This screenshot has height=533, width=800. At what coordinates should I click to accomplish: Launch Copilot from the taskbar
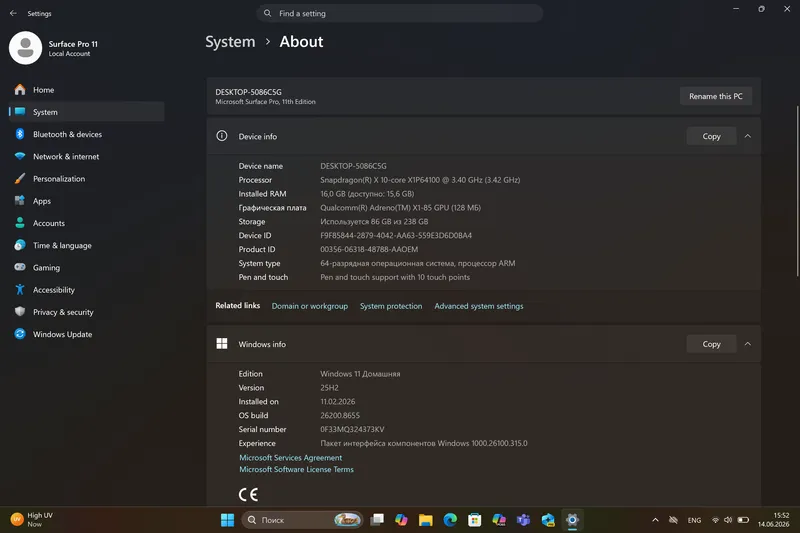click(x=402, y=520)
